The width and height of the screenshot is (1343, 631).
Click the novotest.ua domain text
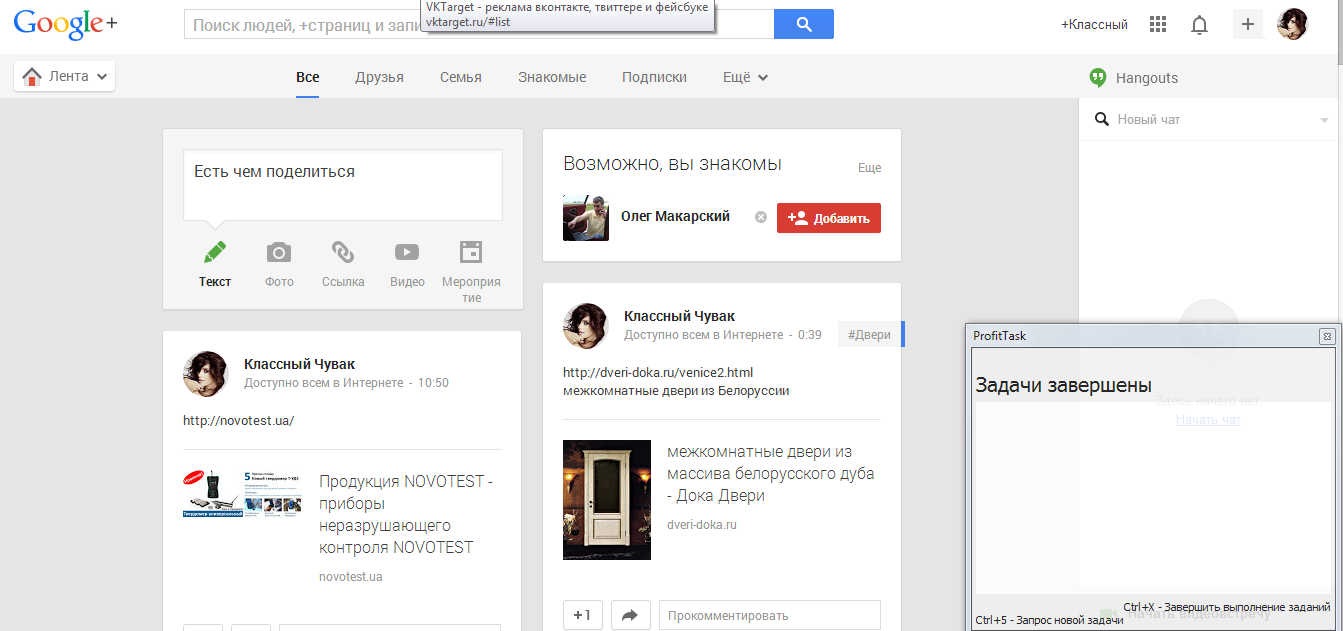[351, 577]
